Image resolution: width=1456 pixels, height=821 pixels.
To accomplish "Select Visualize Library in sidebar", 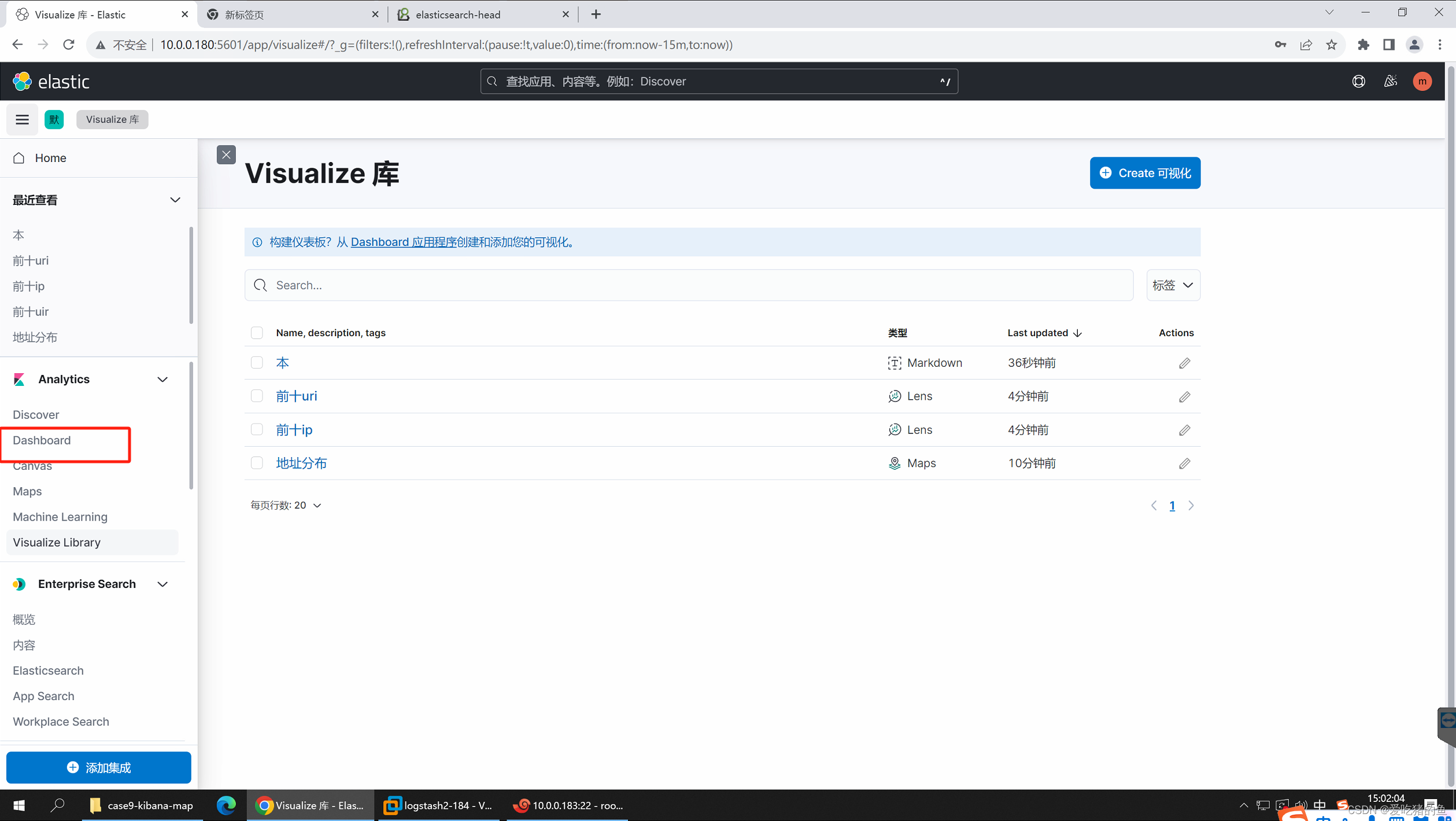I will (92, 543).
